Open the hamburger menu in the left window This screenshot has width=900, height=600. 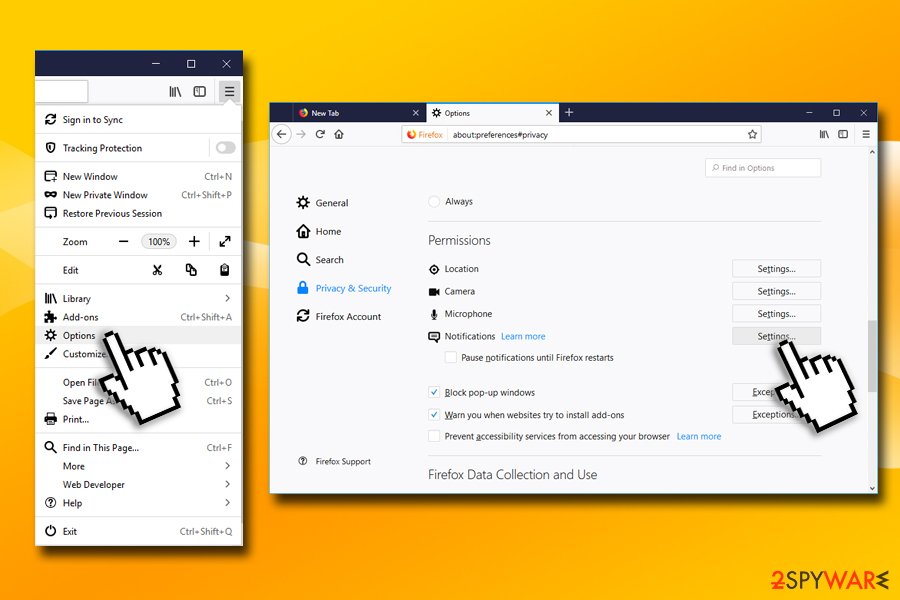pos(230,91)
